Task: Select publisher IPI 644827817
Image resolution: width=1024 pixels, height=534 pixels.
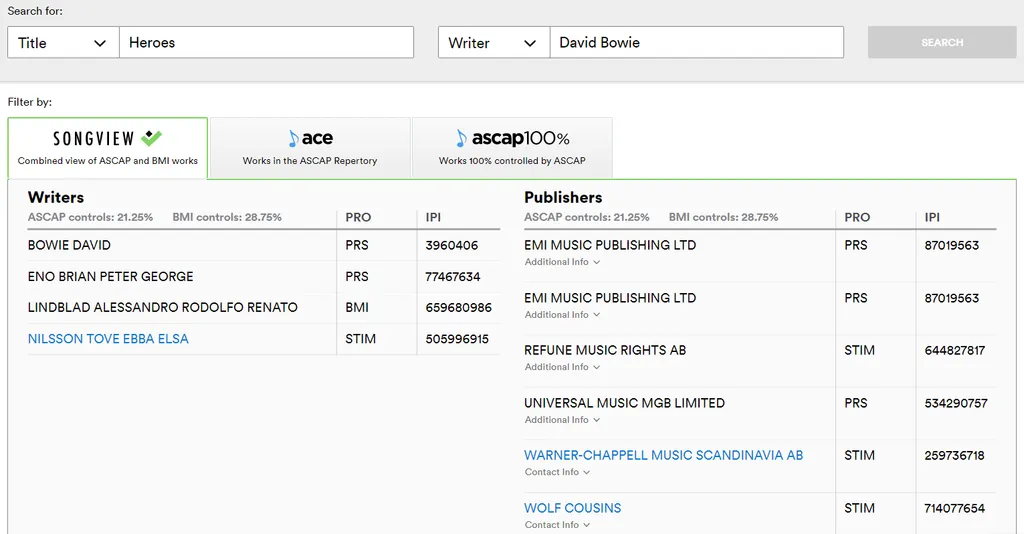Action: pos(955,351)
